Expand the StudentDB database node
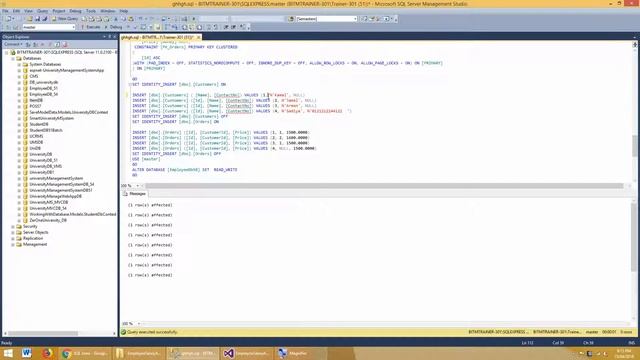640x360 pixels. point(19,124)
